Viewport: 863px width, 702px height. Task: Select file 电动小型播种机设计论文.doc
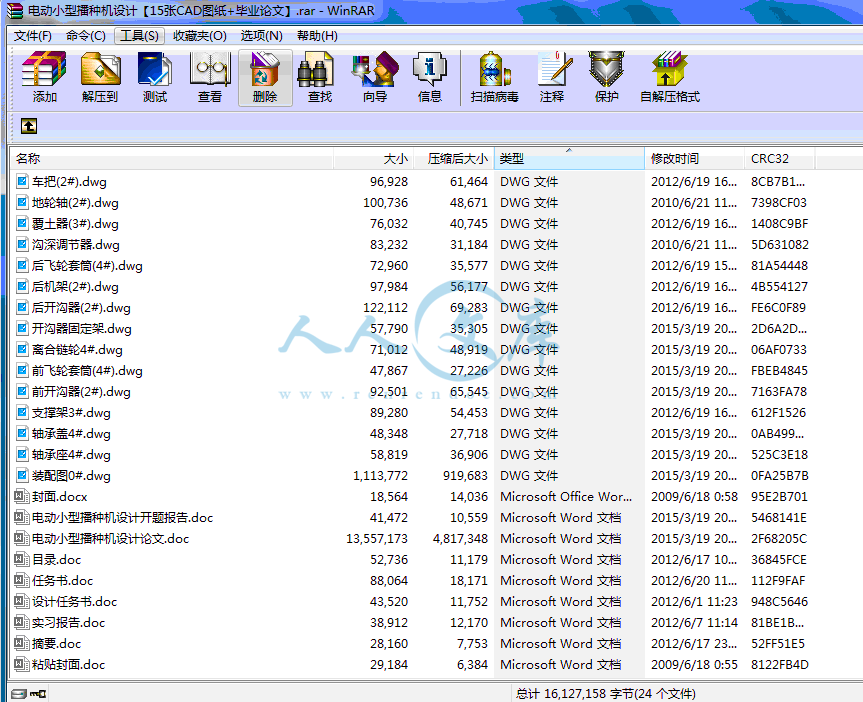pos(110,538)
